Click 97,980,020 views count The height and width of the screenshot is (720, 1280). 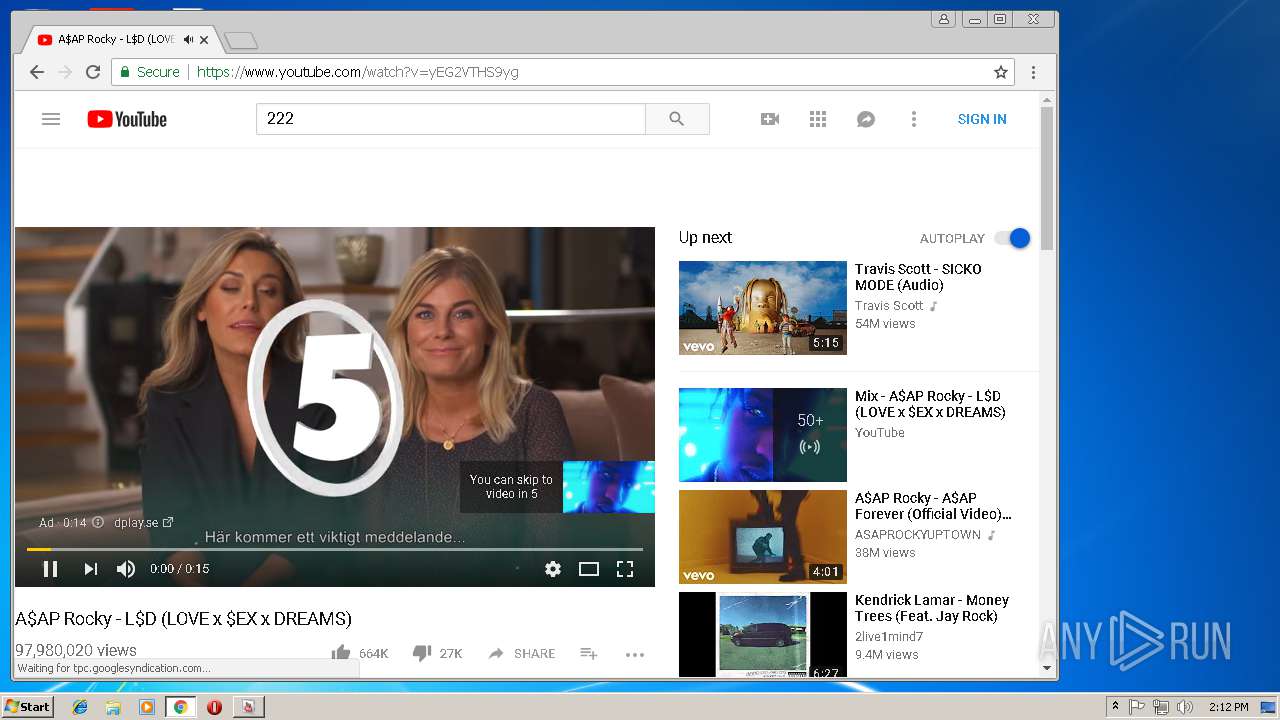(76, 650)
